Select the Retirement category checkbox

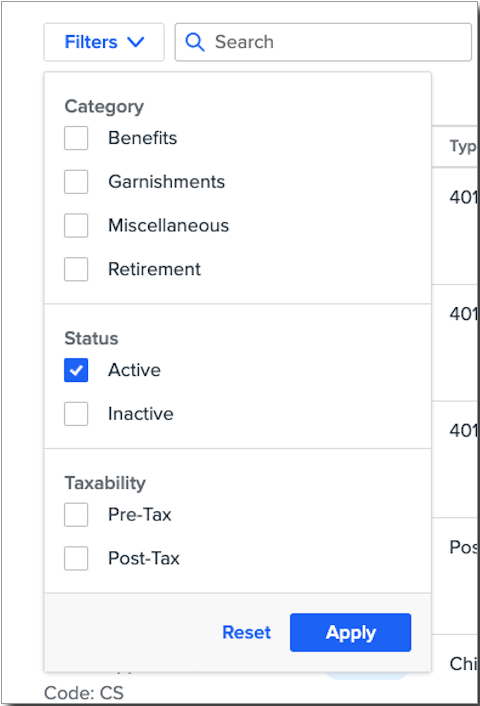(76, 269)
